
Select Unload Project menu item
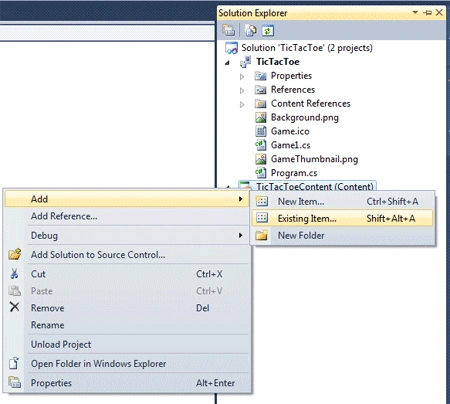click(x=127, y=344)
